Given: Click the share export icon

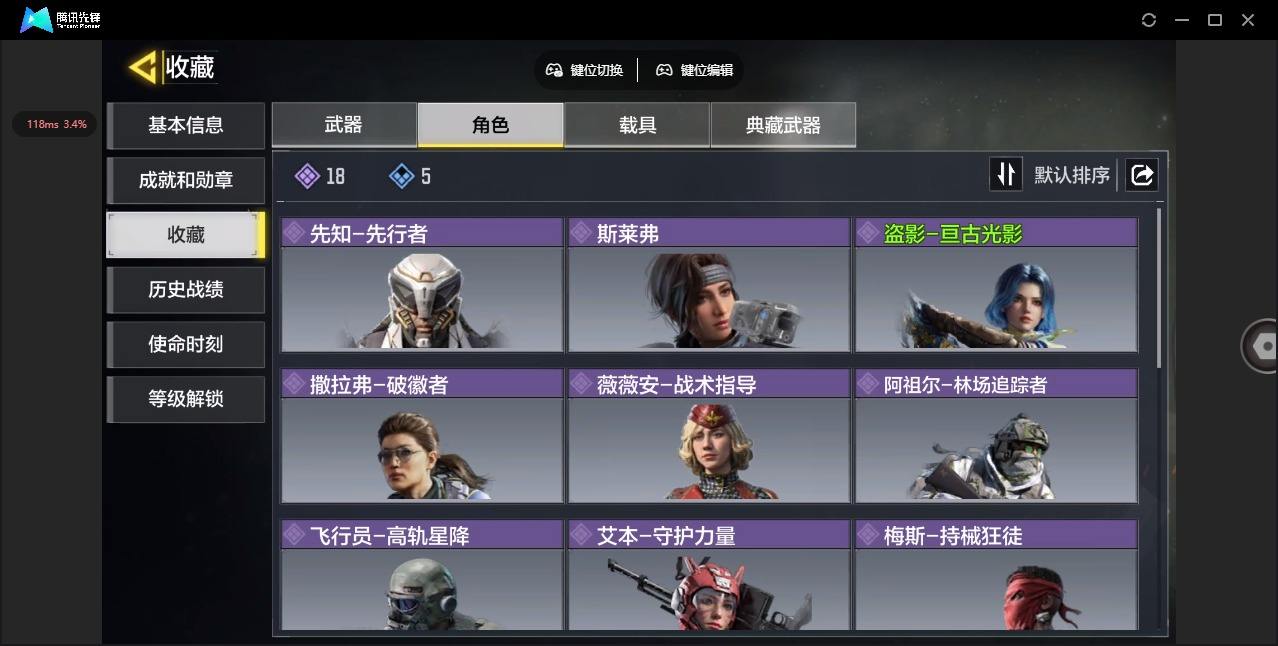Looking at the screenshot, I should [1142, 175].
